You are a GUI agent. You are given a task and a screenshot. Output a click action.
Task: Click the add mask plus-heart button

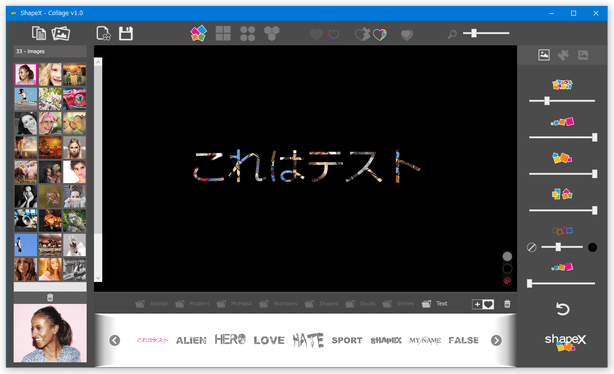[x=483, y=304]
